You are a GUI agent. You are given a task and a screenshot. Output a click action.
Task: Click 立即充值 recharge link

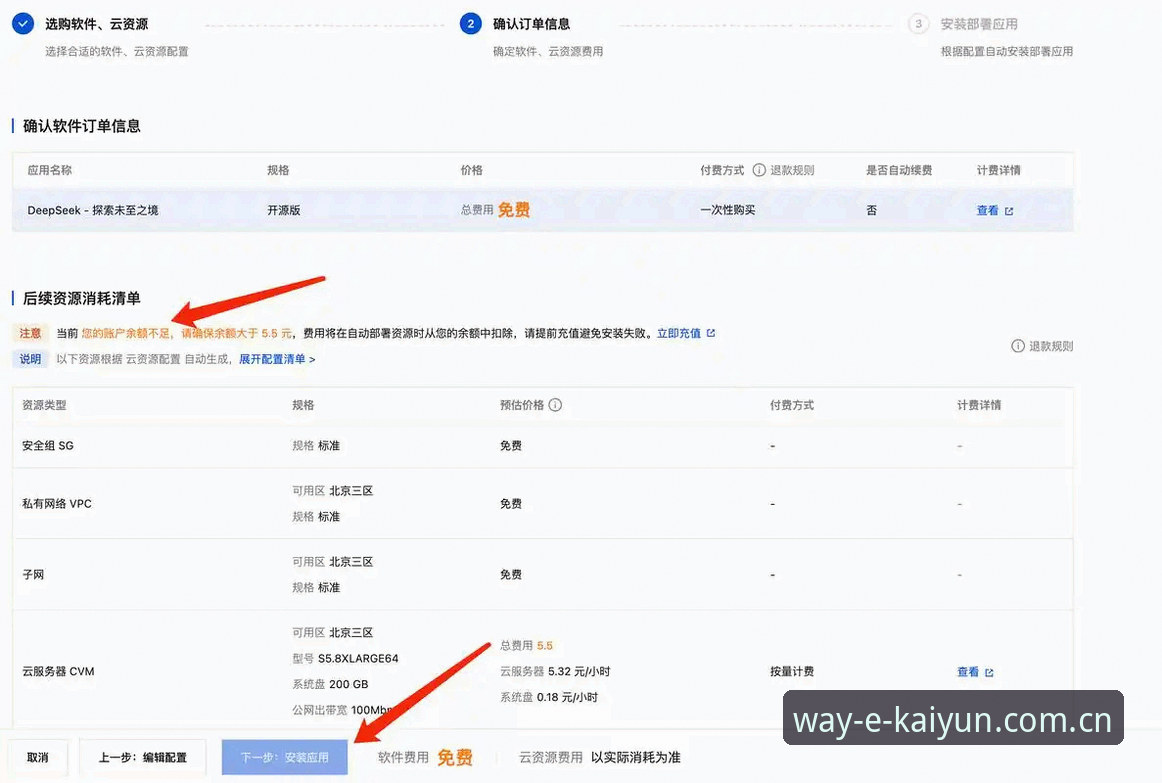tap(678, 333)
